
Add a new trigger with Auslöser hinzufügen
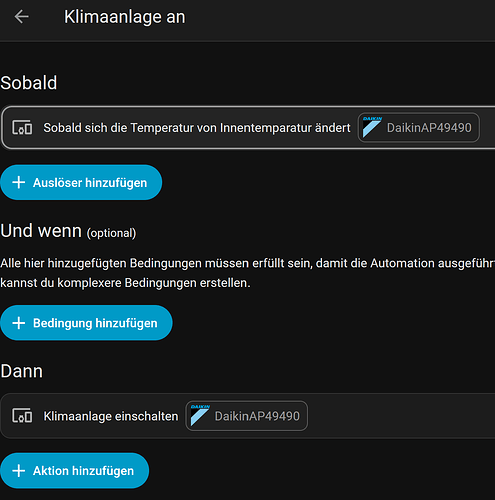pyautogui.click(x=81, y=182)
